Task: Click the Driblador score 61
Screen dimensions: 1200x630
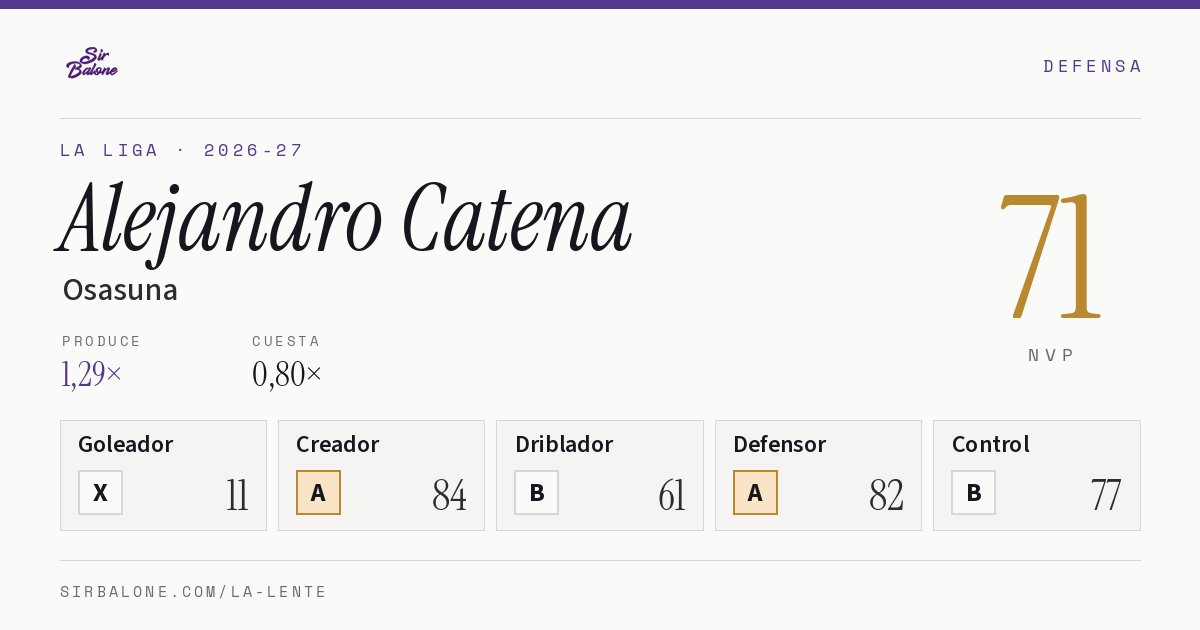Action: [x=672, y=495]
